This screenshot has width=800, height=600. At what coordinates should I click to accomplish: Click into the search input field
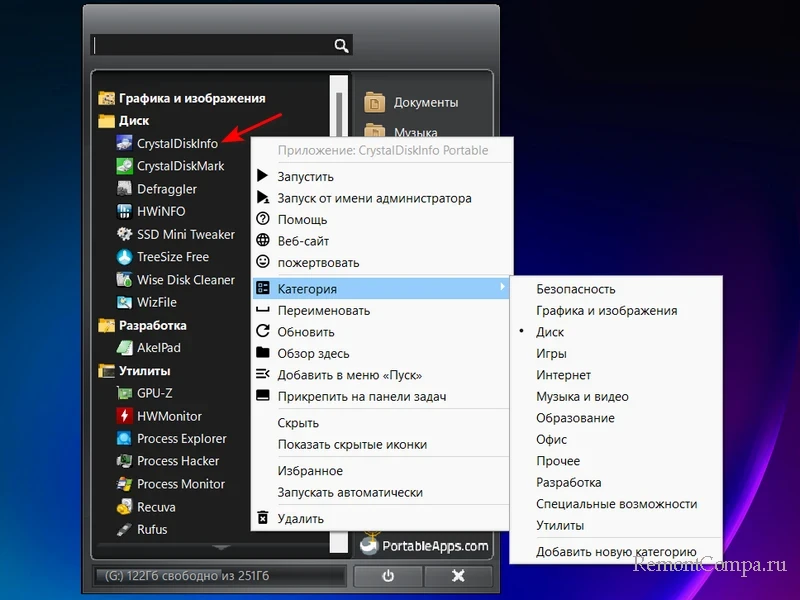(210, 45)
